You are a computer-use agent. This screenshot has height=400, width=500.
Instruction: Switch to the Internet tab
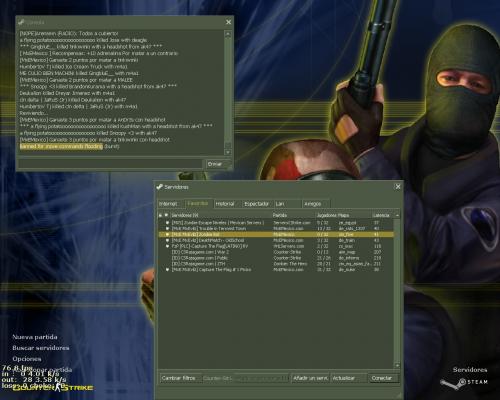click(x=168, y=204)
